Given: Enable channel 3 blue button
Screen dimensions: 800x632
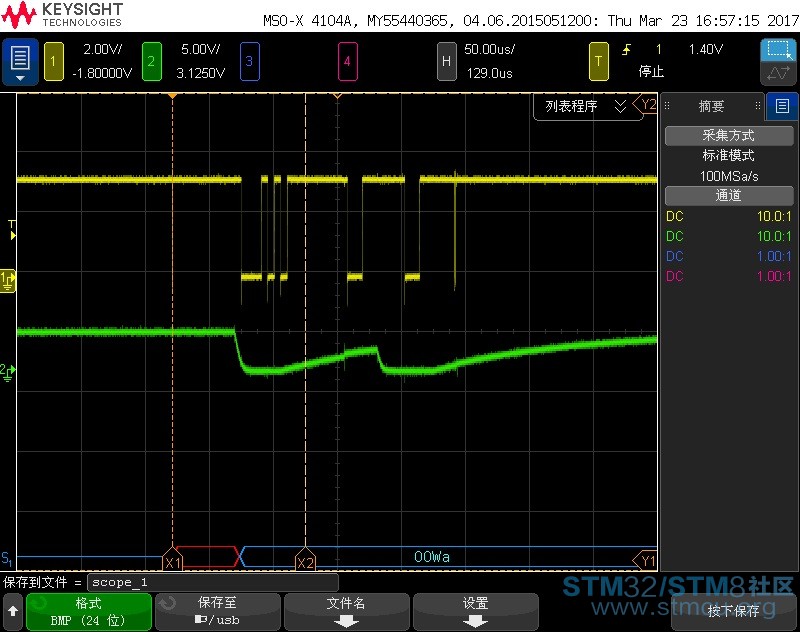Looking at the screenshot, I should (x=249, y=61).
